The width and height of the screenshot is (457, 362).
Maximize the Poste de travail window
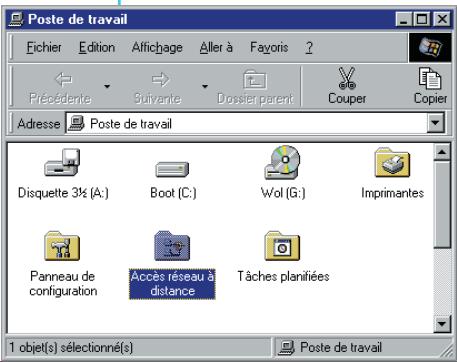click(x=421, y=19)
